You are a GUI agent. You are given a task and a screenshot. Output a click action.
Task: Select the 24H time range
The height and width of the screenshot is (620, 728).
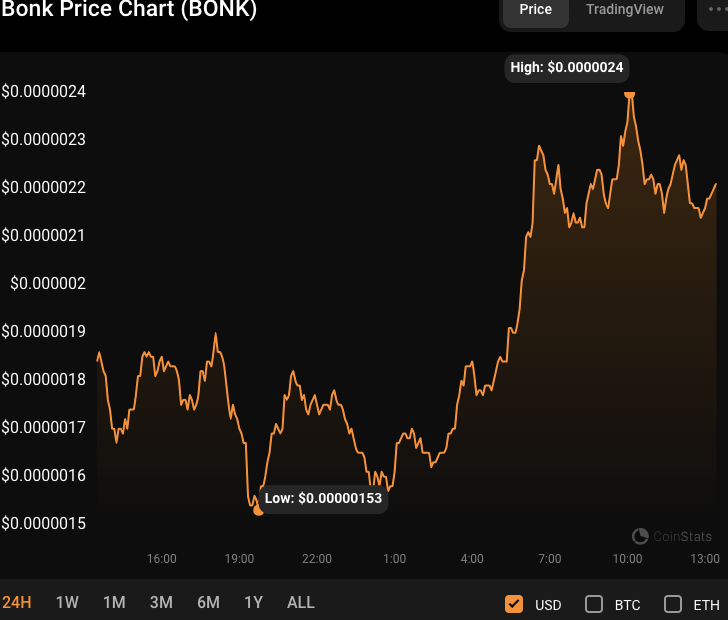[17, 602]
